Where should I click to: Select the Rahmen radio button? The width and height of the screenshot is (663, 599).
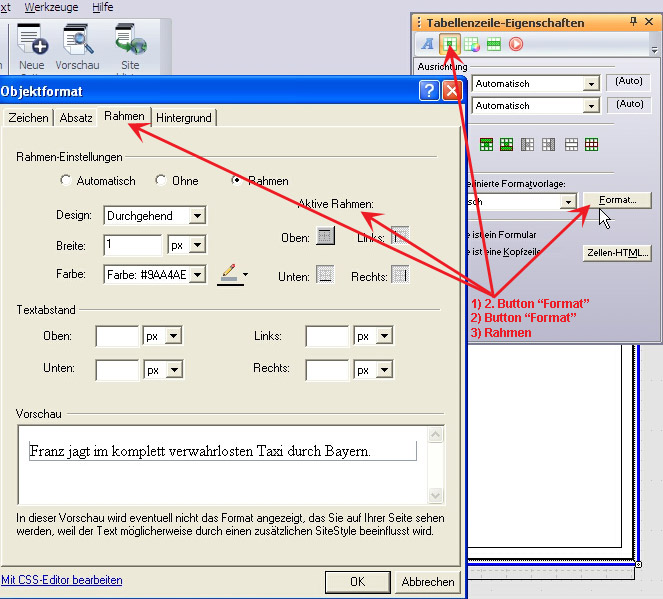point(237,181)
